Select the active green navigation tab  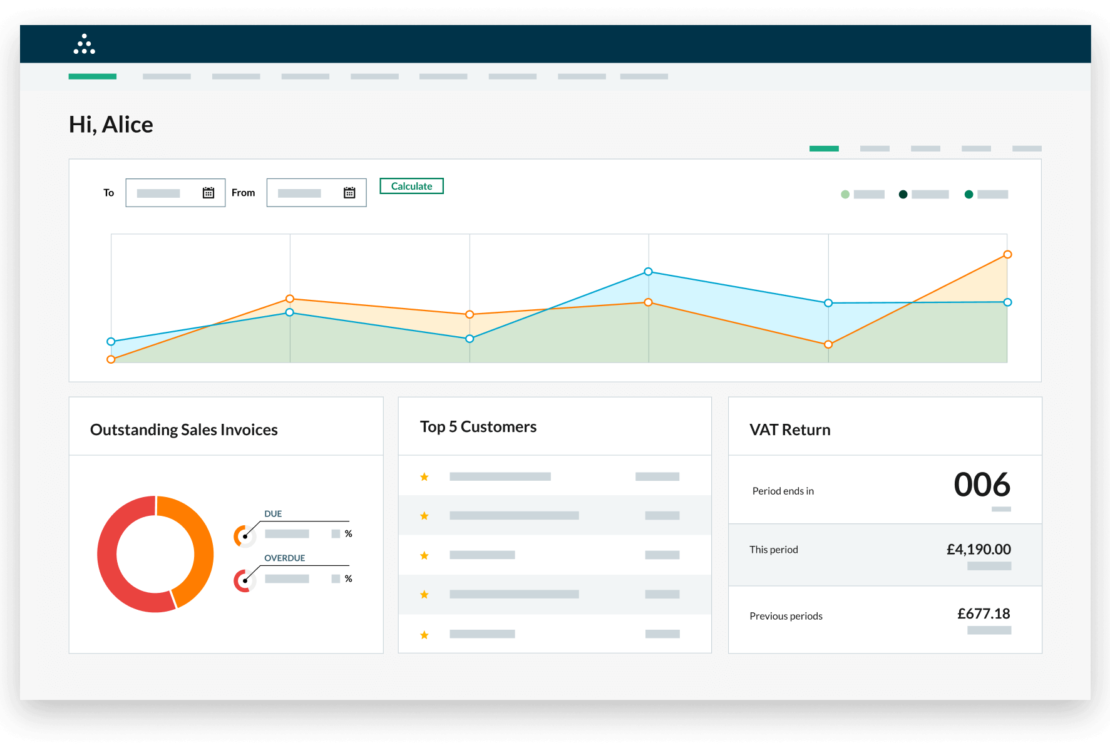[x=93, y=76]
